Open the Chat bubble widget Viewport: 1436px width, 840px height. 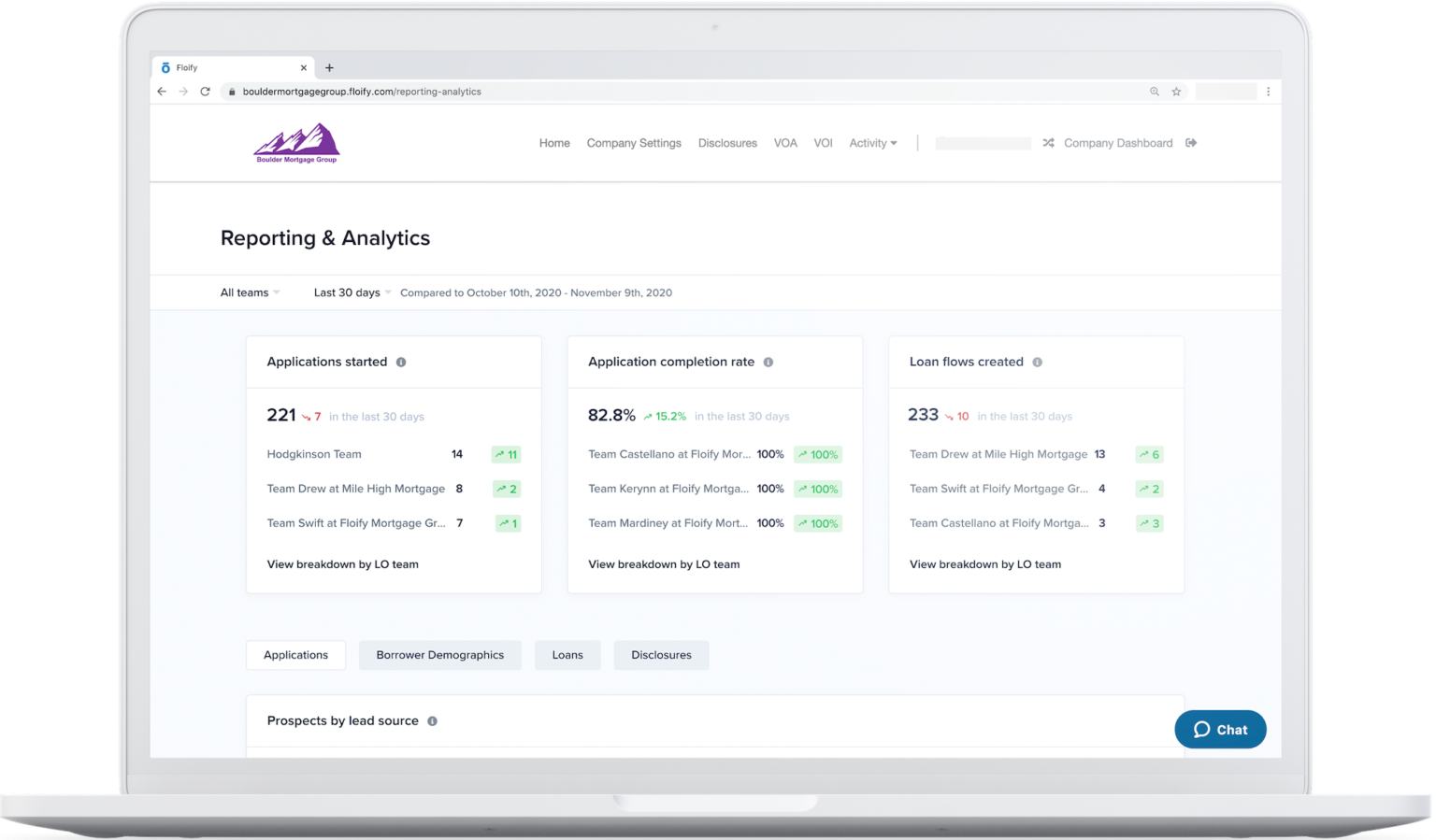click(1220, 729)
